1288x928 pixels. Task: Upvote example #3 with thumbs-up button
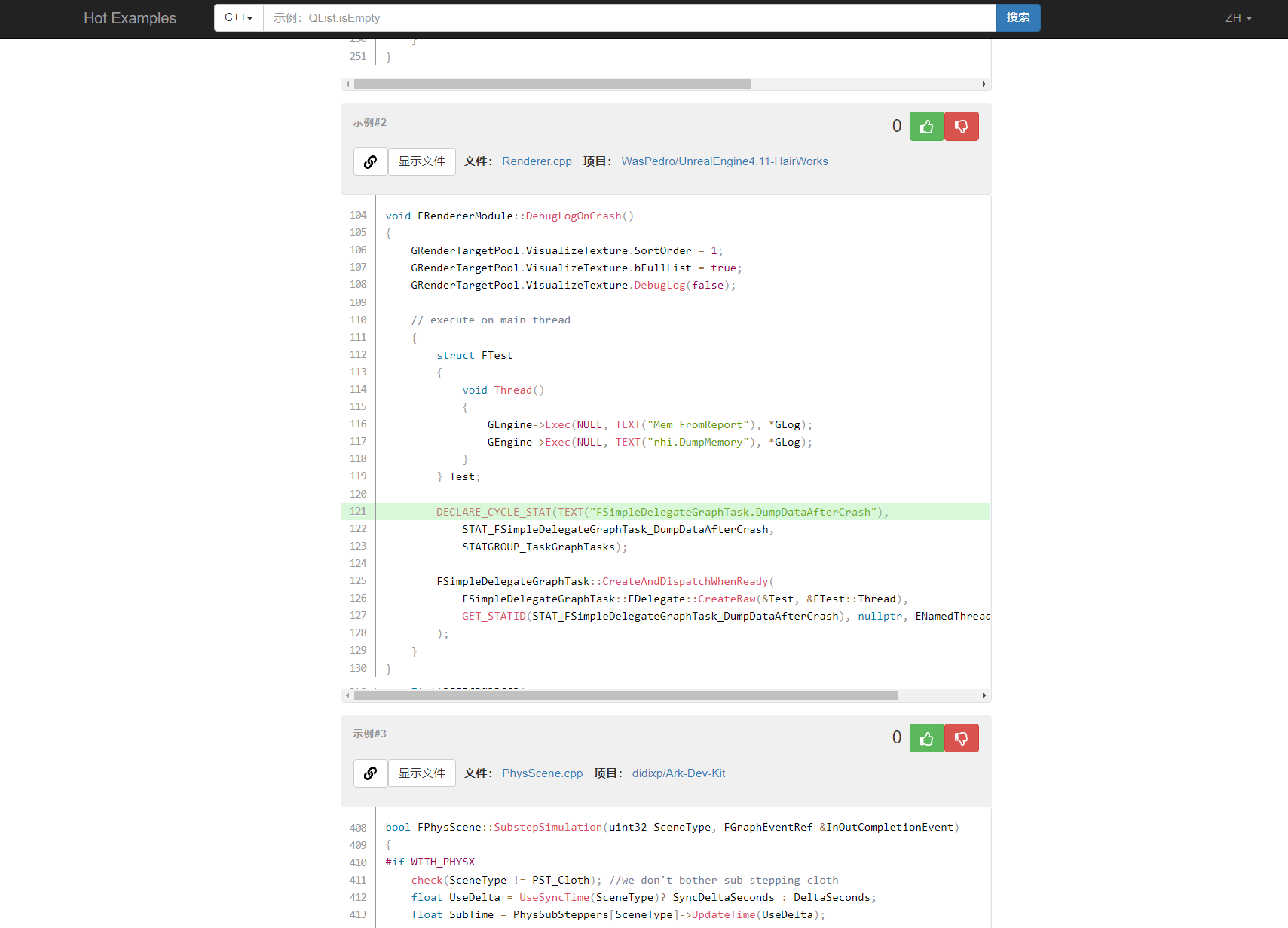926,738
